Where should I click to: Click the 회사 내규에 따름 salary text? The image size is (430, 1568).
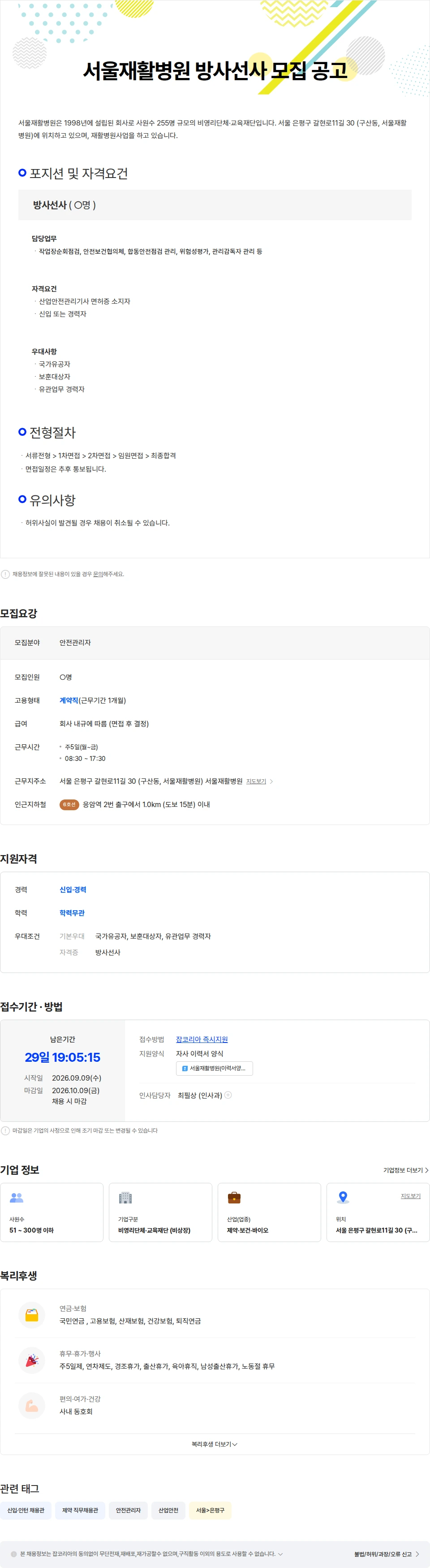(x=104, y=724)
